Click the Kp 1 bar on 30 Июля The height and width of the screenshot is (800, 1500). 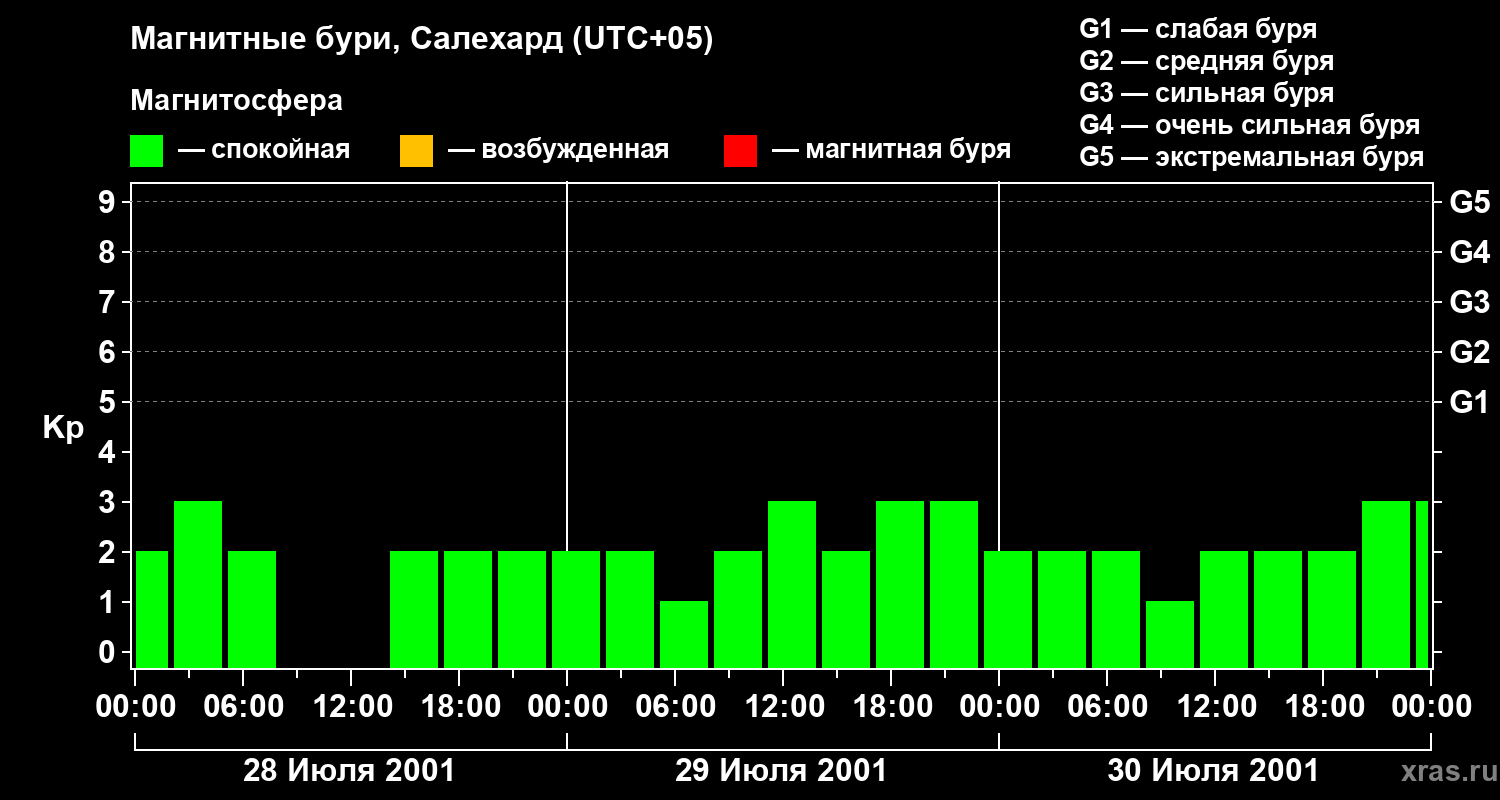1170,634
